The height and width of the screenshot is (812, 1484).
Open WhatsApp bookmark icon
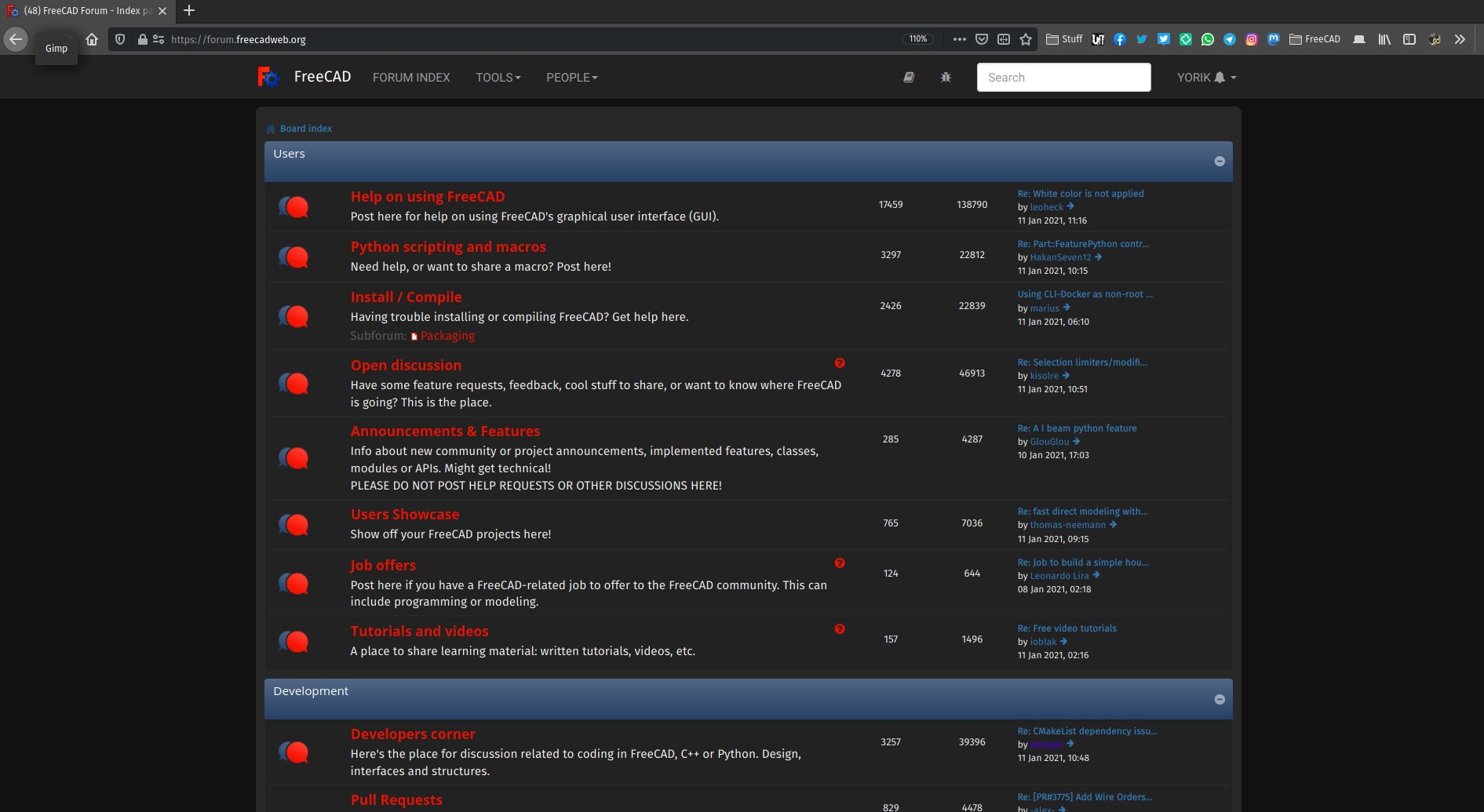pyautogui.click(x=1208, y=39)
